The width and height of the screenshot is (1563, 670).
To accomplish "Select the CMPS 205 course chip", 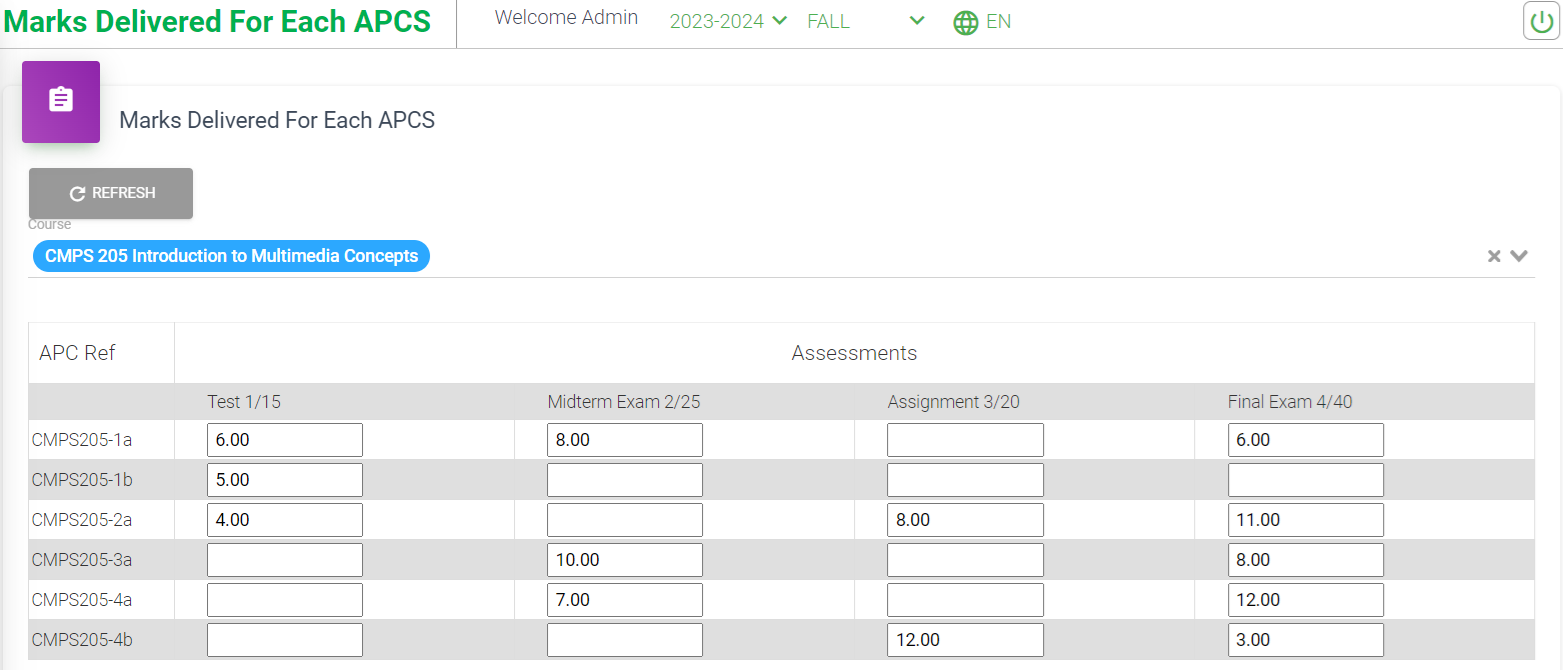I will coord(231,256).
